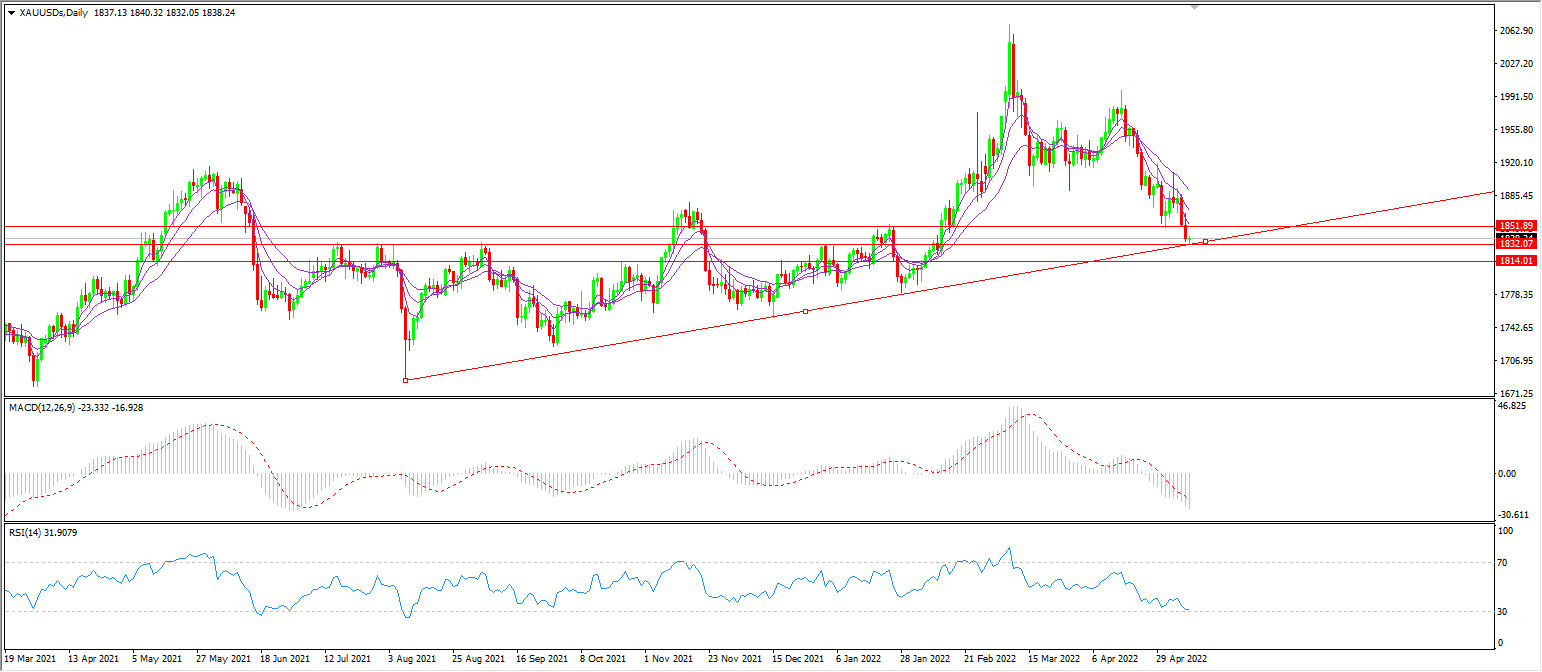Click the triangle before XAUUSDs,Daily title
The image size is (1542, 672).
tap(11, 11)
